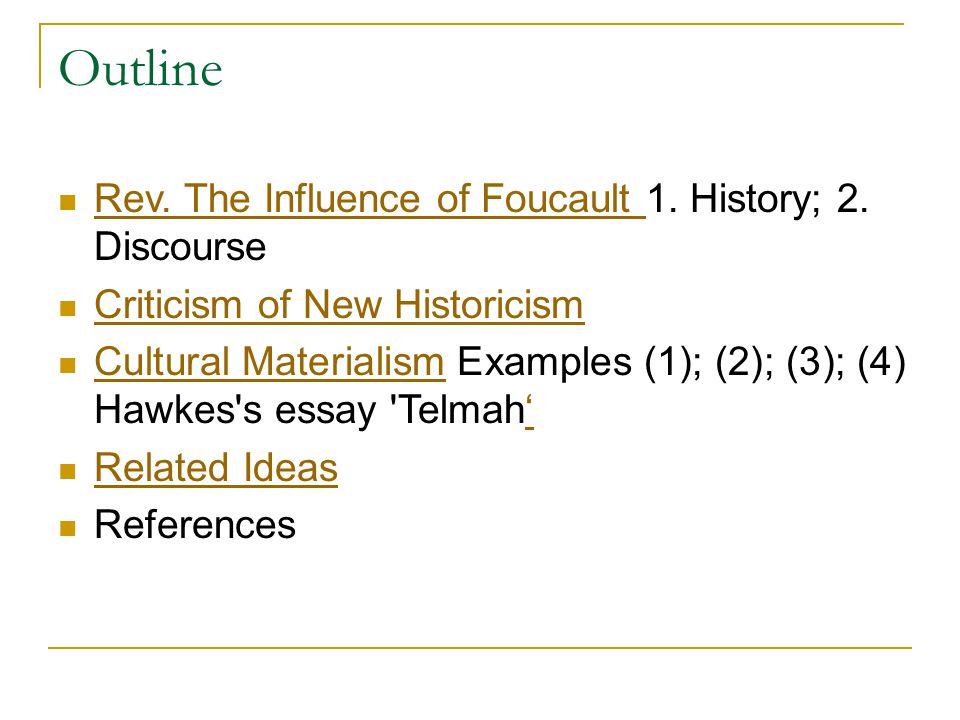Viewport: 960px width, 720px height.
Task: Go to the Related Ideas link
Action: pyautogui.click(x=216, y=468)
